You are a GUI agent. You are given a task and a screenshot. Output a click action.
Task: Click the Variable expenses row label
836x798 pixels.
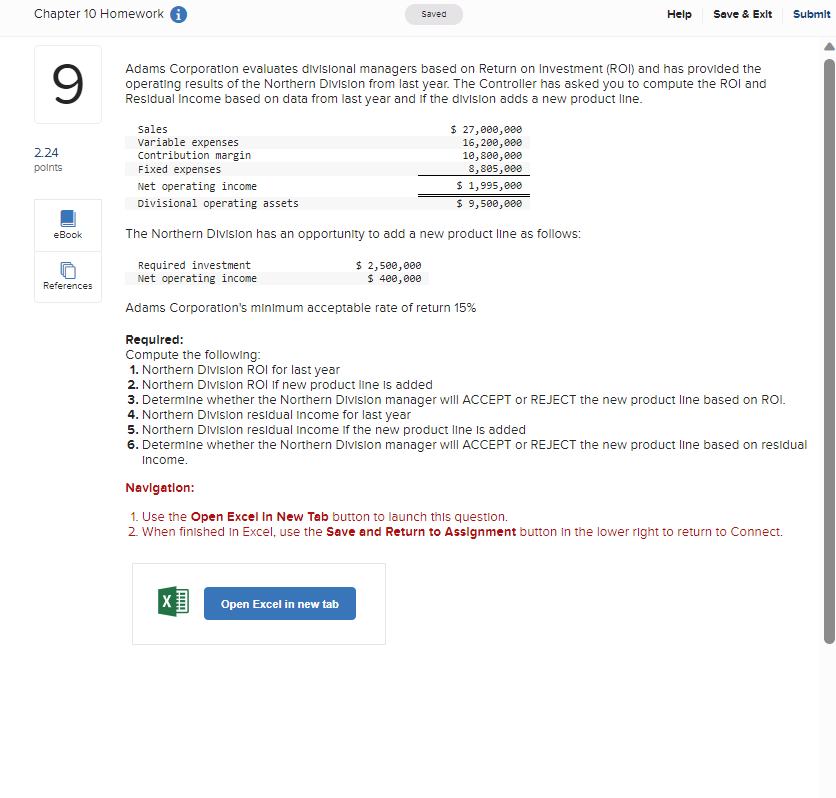tap(188, 142)
